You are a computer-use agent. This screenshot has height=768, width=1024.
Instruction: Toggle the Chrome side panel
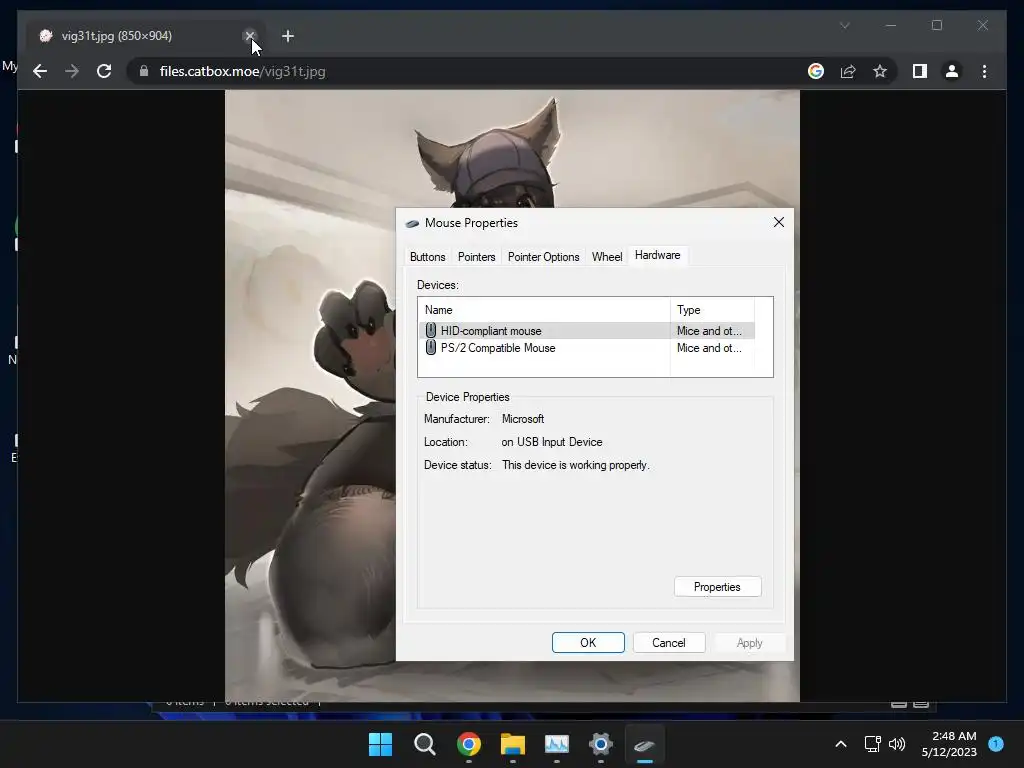tap(920, 71)
